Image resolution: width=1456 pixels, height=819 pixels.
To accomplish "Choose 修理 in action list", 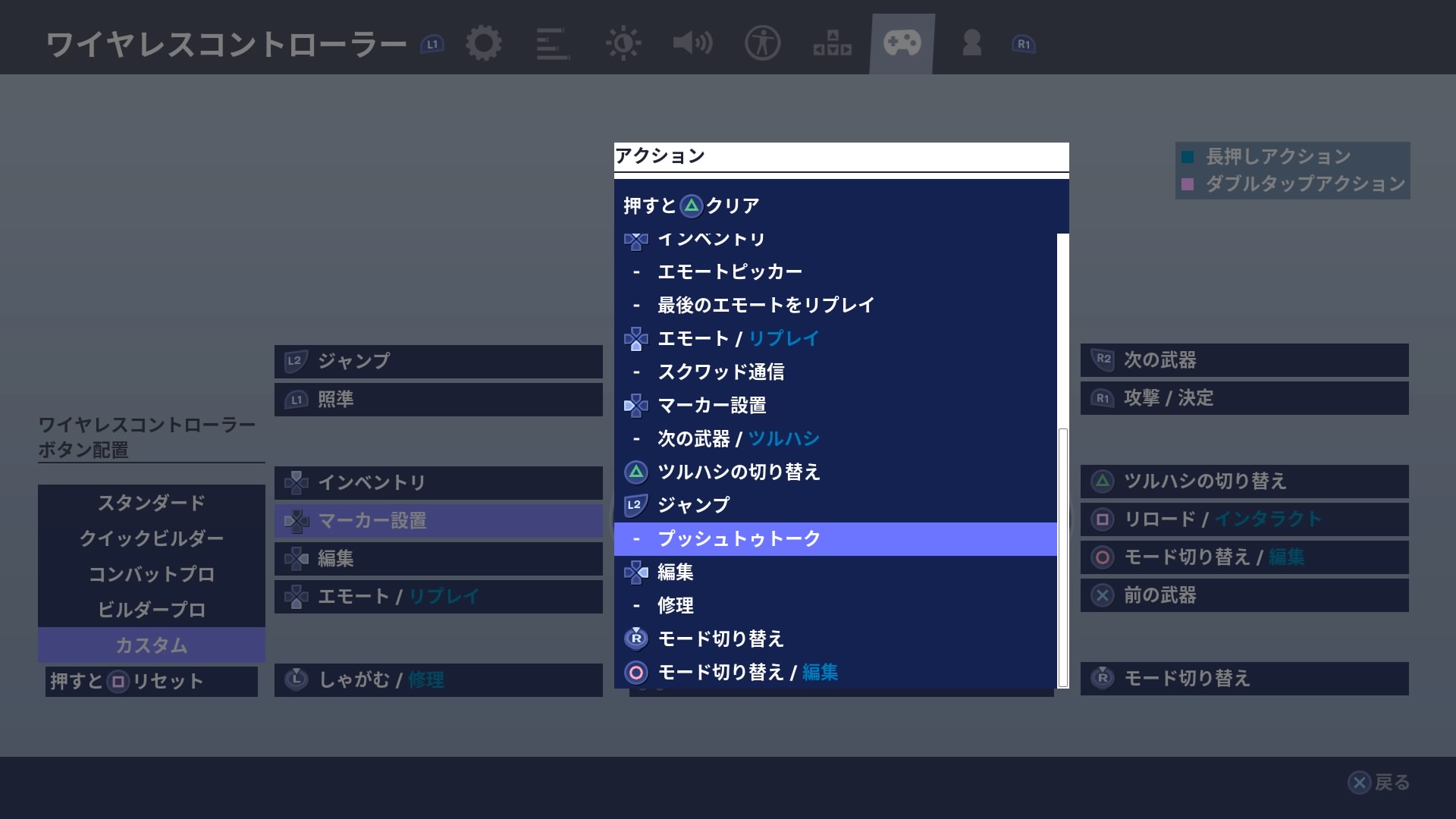I will [836, 605].
